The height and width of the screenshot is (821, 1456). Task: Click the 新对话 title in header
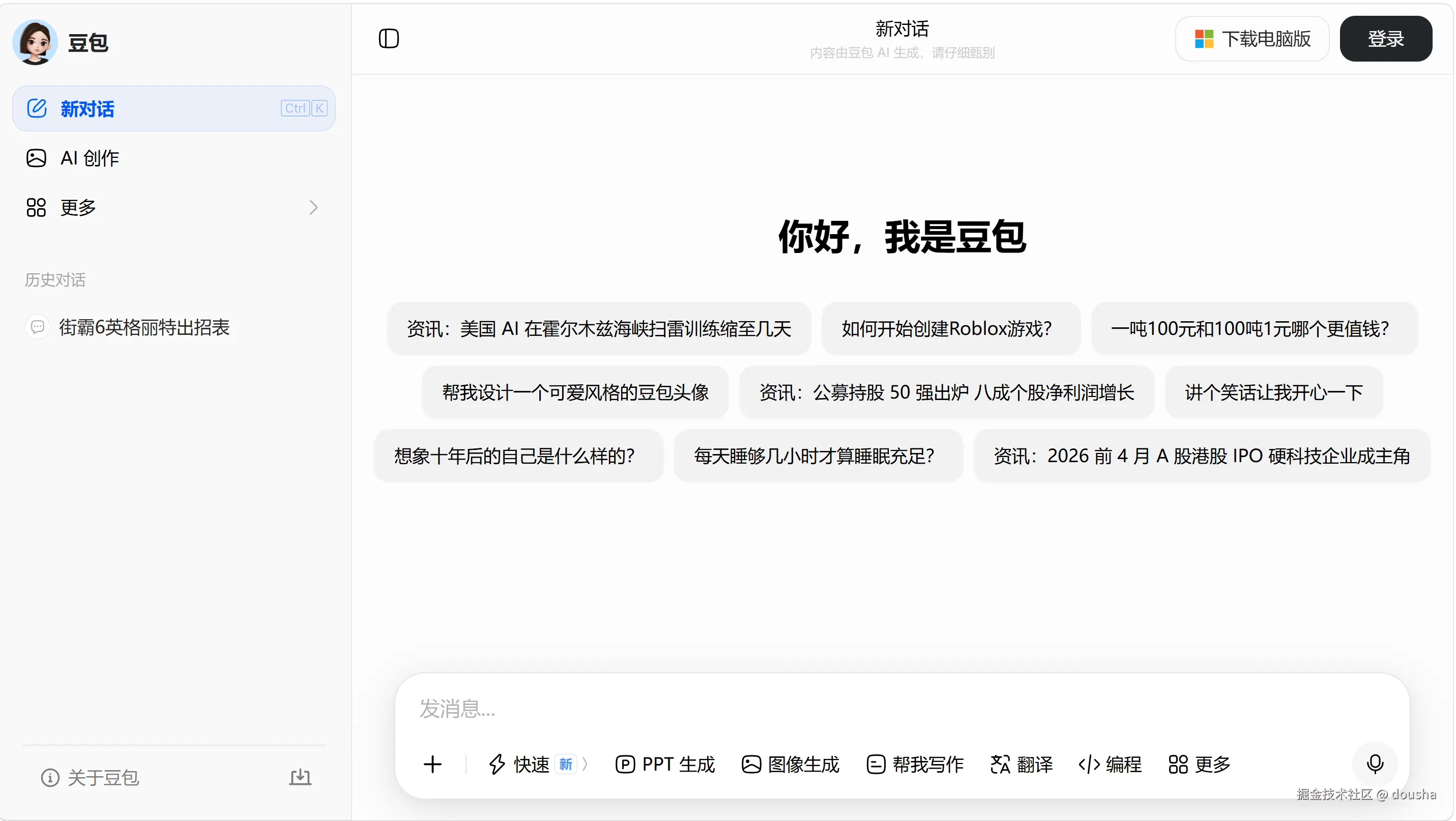(902, 29)
